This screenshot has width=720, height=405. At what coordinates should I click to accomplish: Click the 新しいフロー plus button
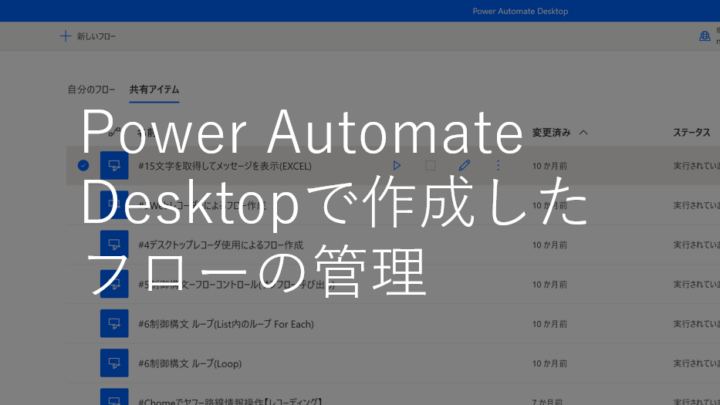[x=87, y=36]
